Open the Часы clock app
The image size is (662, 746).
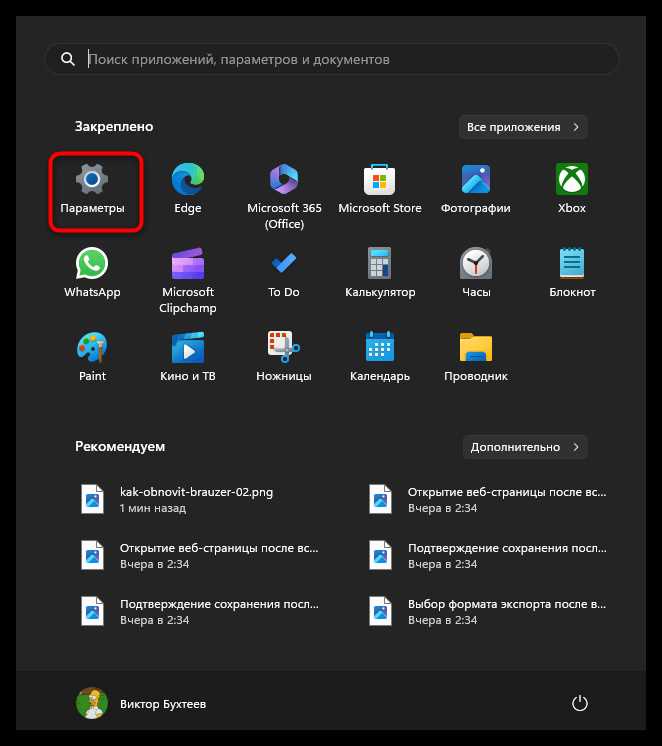tap(475, 273)
